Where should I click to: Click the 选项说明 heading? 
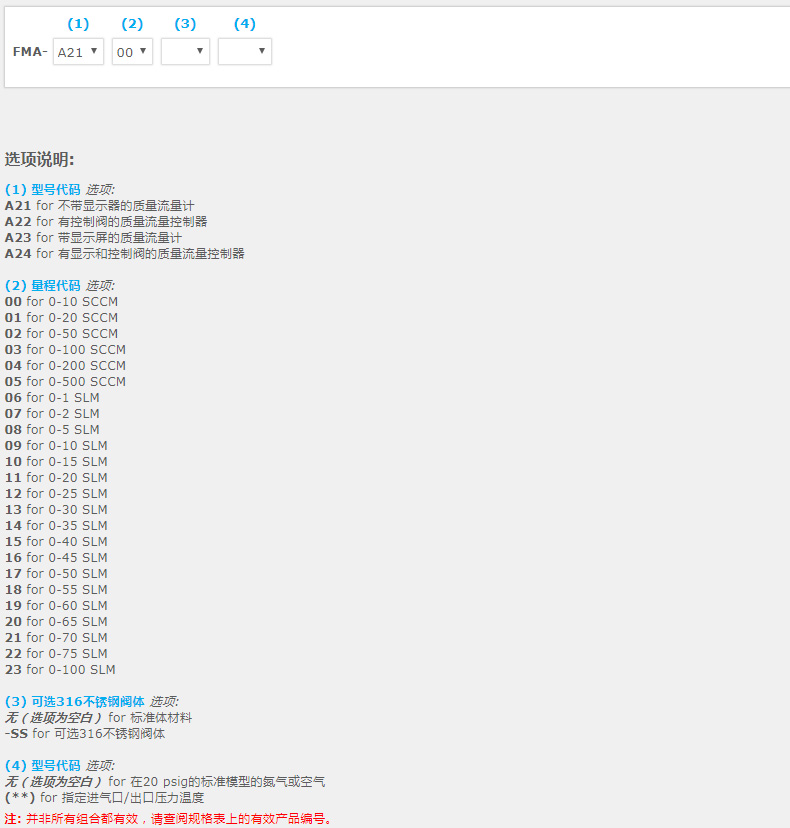pos(40,160)
